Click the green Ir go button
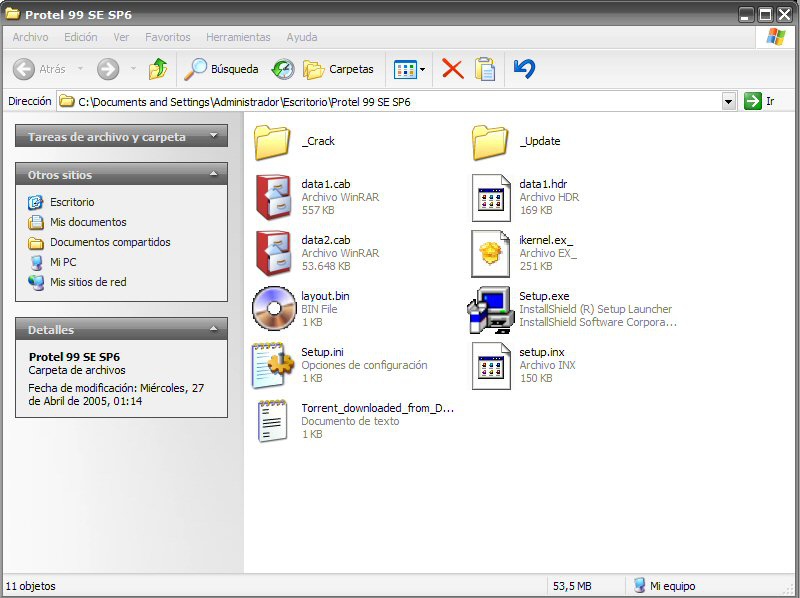This screenshot has height=598, width=800. pos(760,102)
